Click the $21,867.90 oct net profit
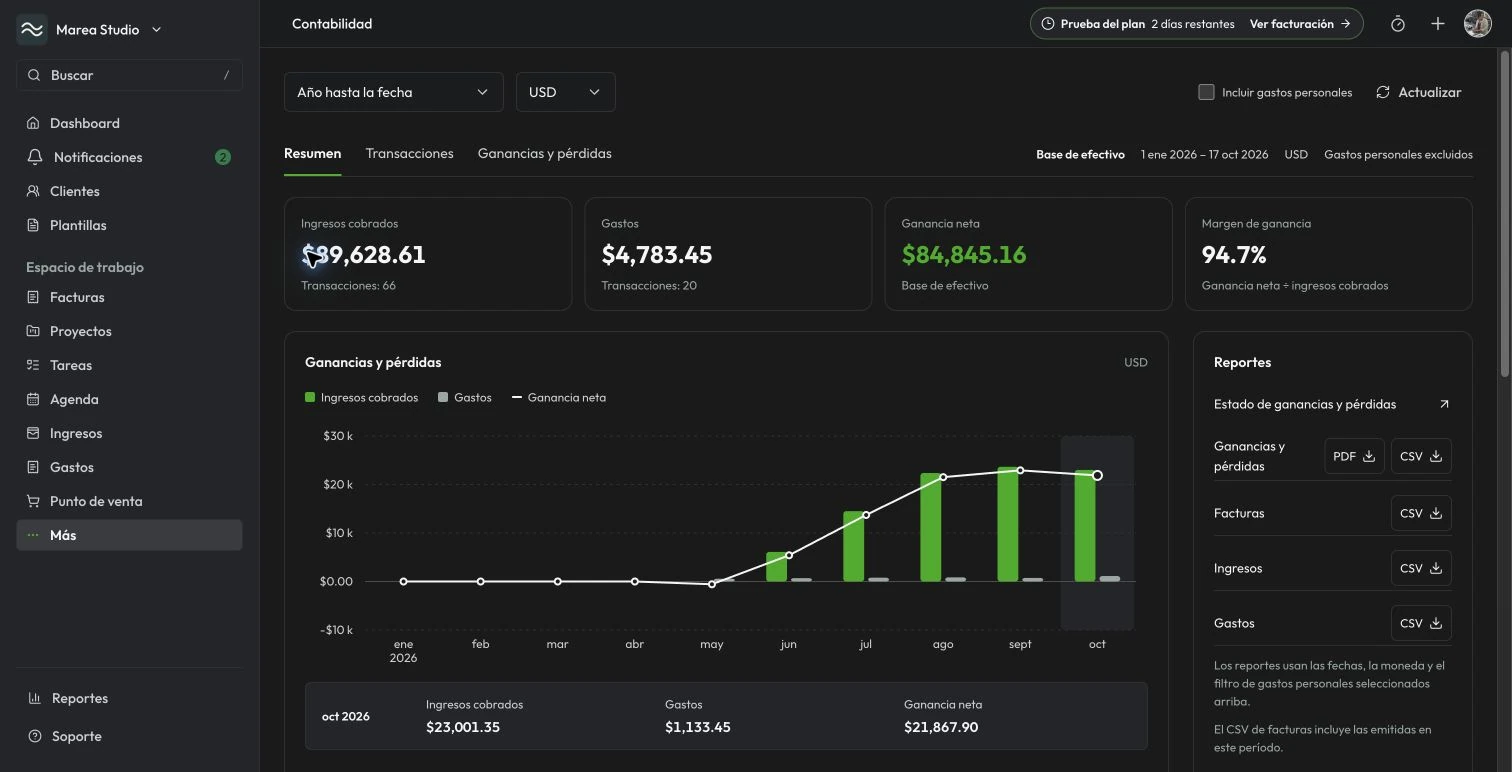1512x772 pixels. 941,727
